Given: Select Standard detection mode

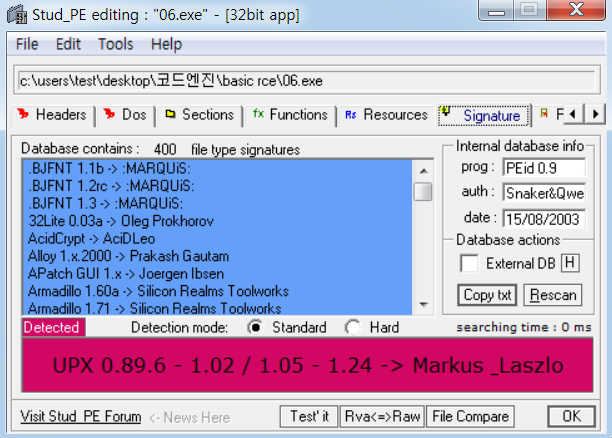Looking at the screenshot, I should click(x=256, y=327).
